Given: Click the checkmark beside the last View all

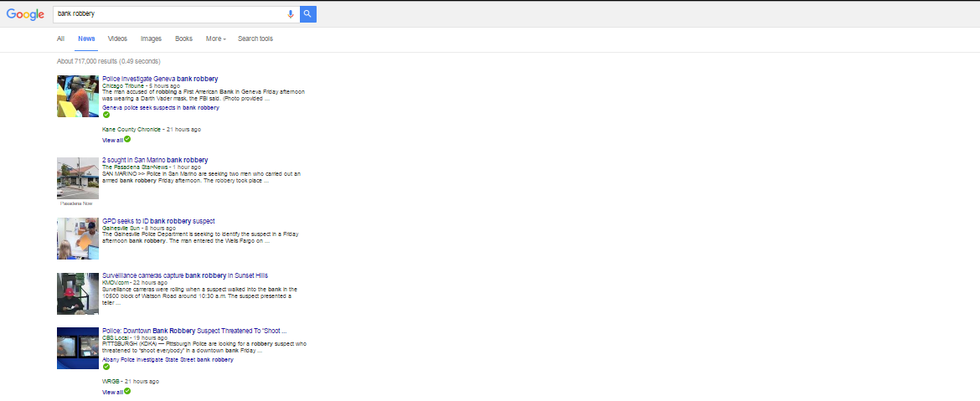Looking at the screenshot, I should [128, 391].
